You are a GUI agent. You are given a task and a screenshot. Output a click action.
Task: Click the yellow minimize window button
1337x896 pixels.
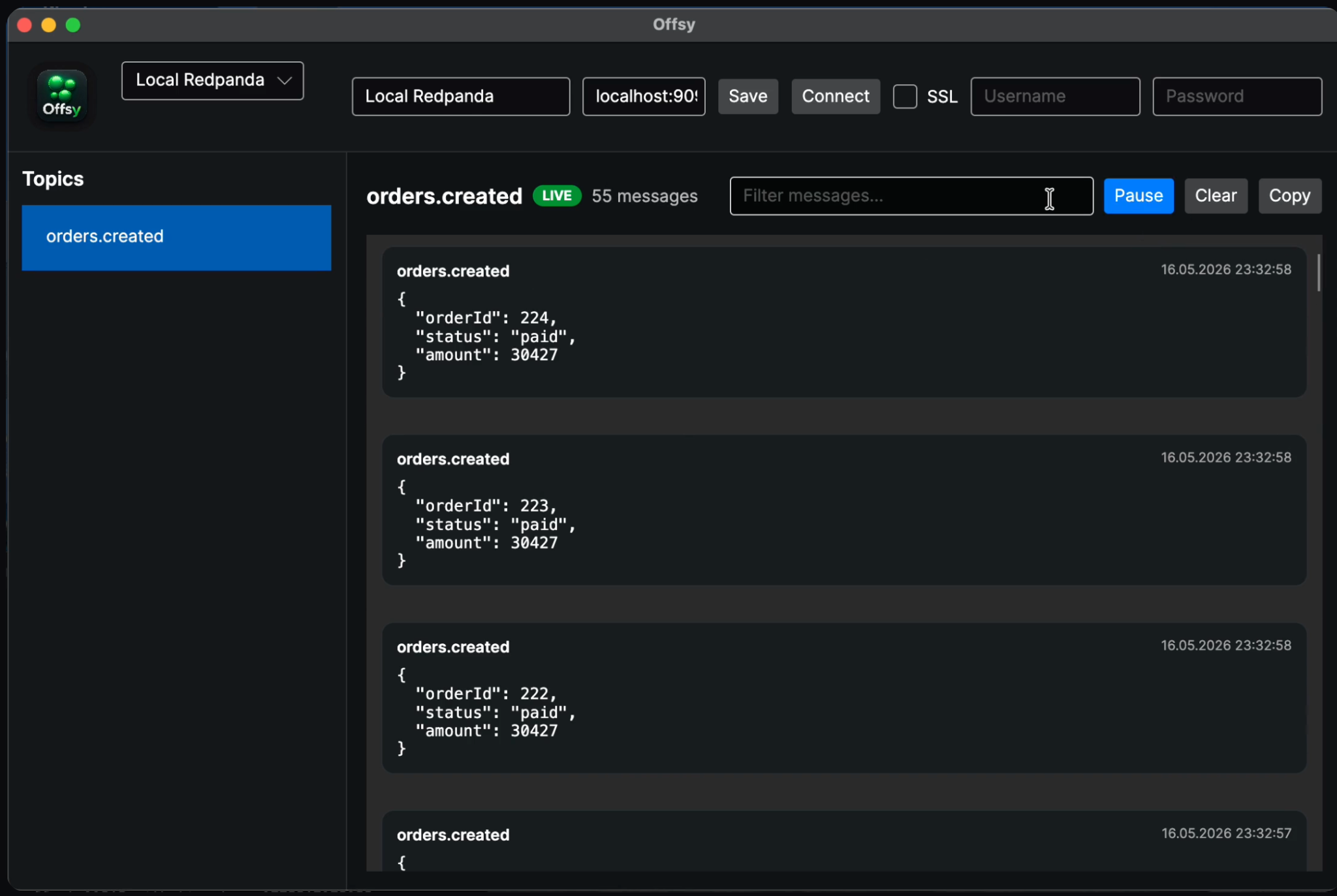pos(48,25)
